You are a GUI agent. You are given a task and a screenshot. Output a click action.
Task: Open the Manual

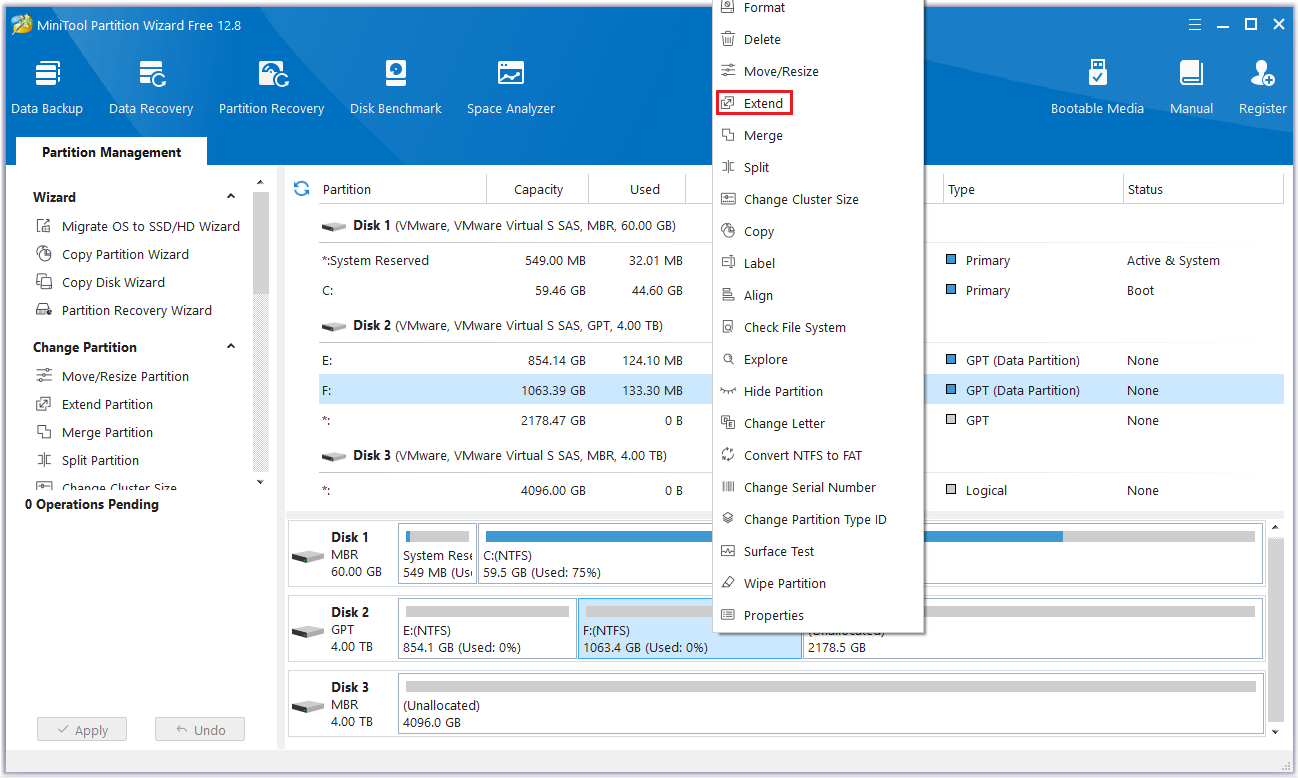(1191, 88)
